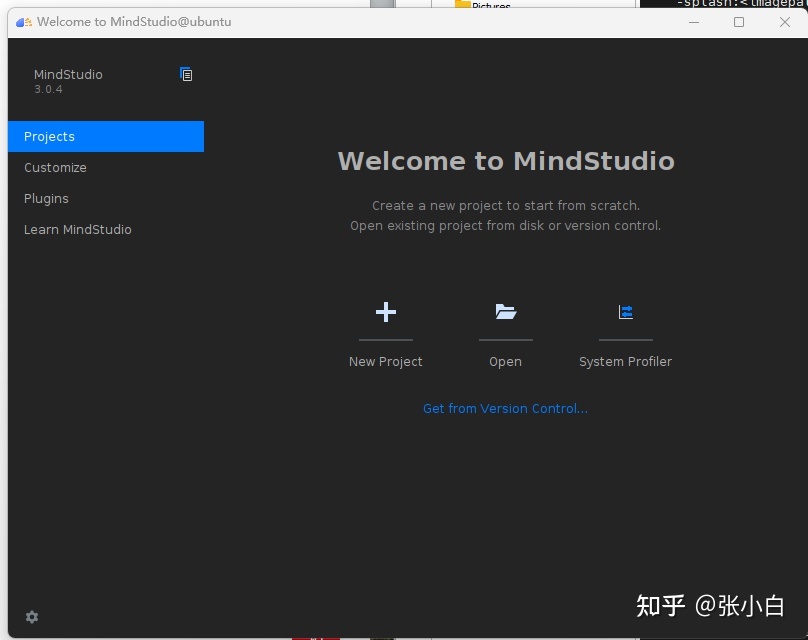This screenshot has height=640, width=808.
Task: Open settings via the gear icon
Action: coord(31,617)
